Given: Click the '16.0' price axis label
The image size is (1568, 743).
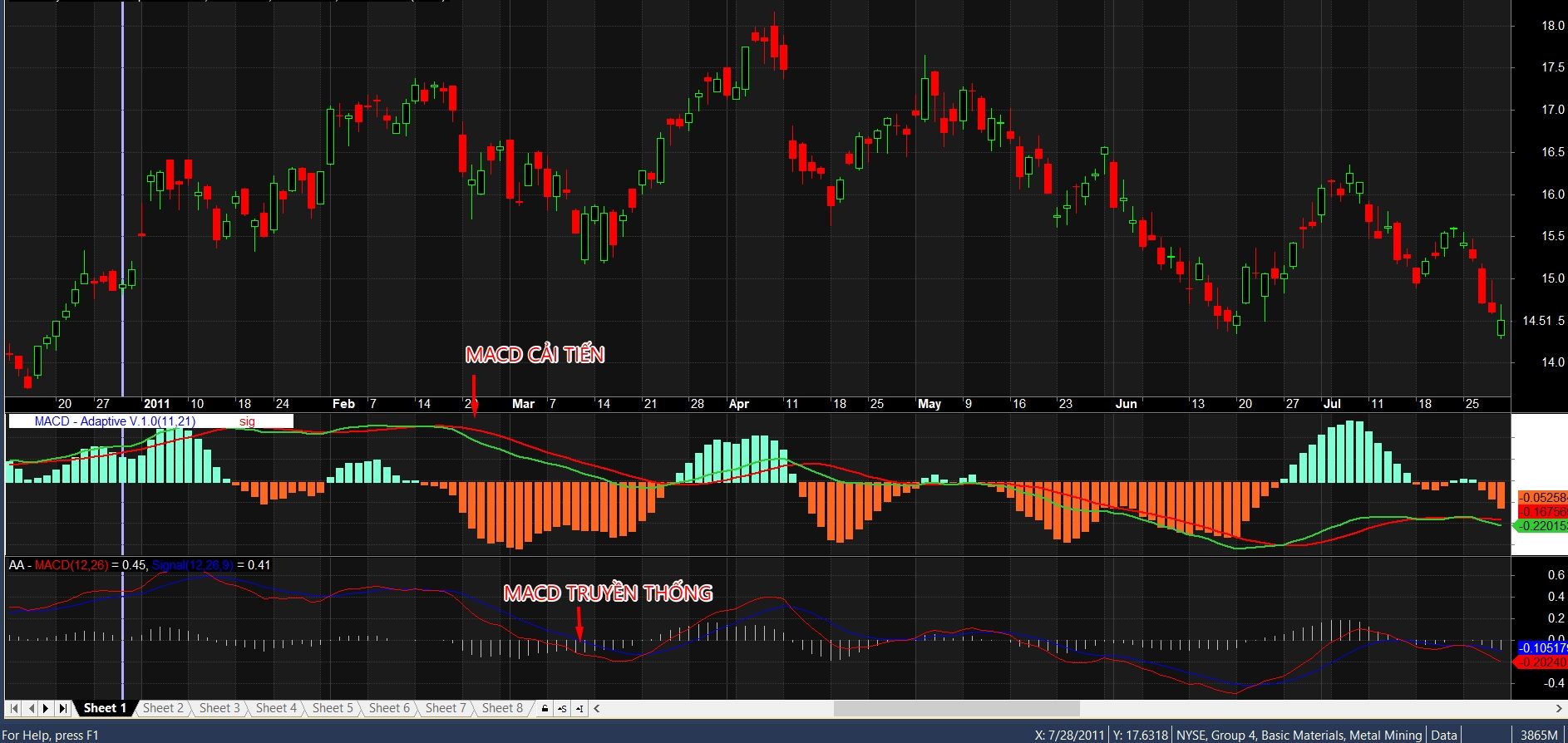Looking at the screenshot, I should [1553, 194].
